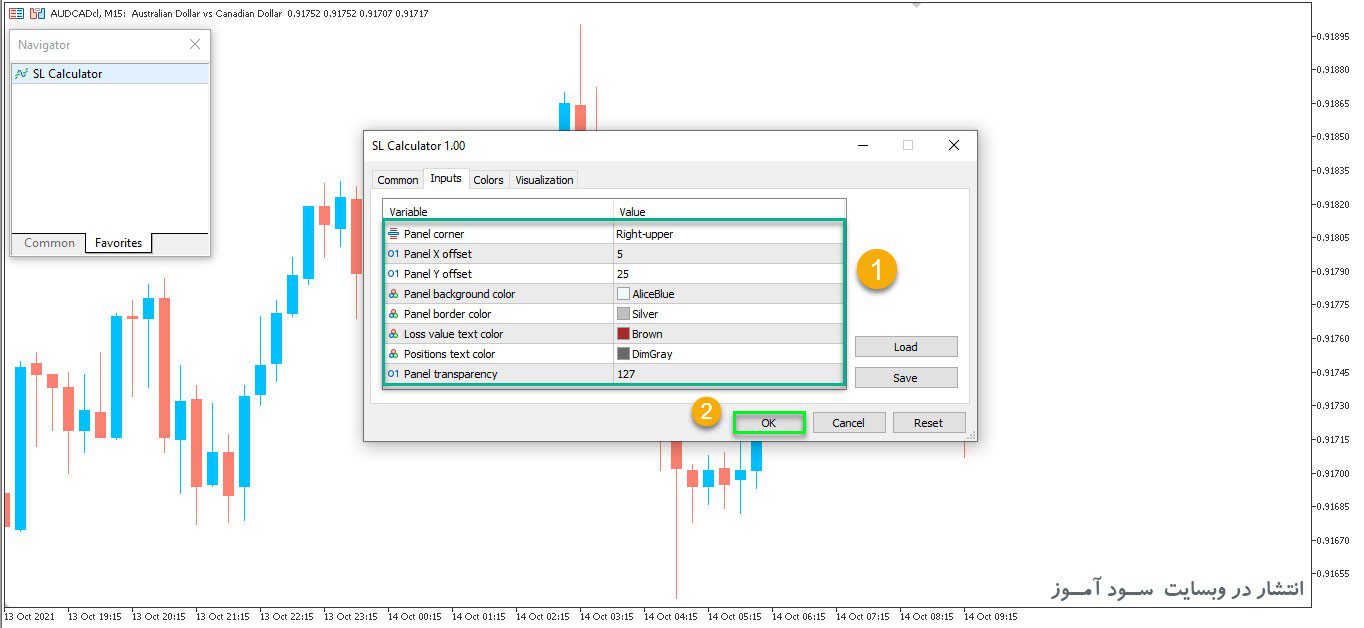Open the AliceBlue background color dropdown

coord(728,294)
